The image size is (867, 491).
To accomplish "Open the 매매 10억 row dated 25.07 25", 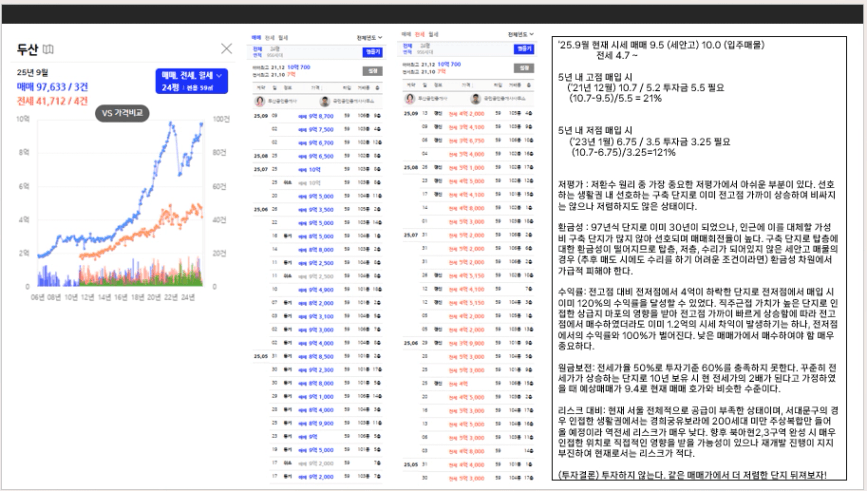I will [317, 169].
